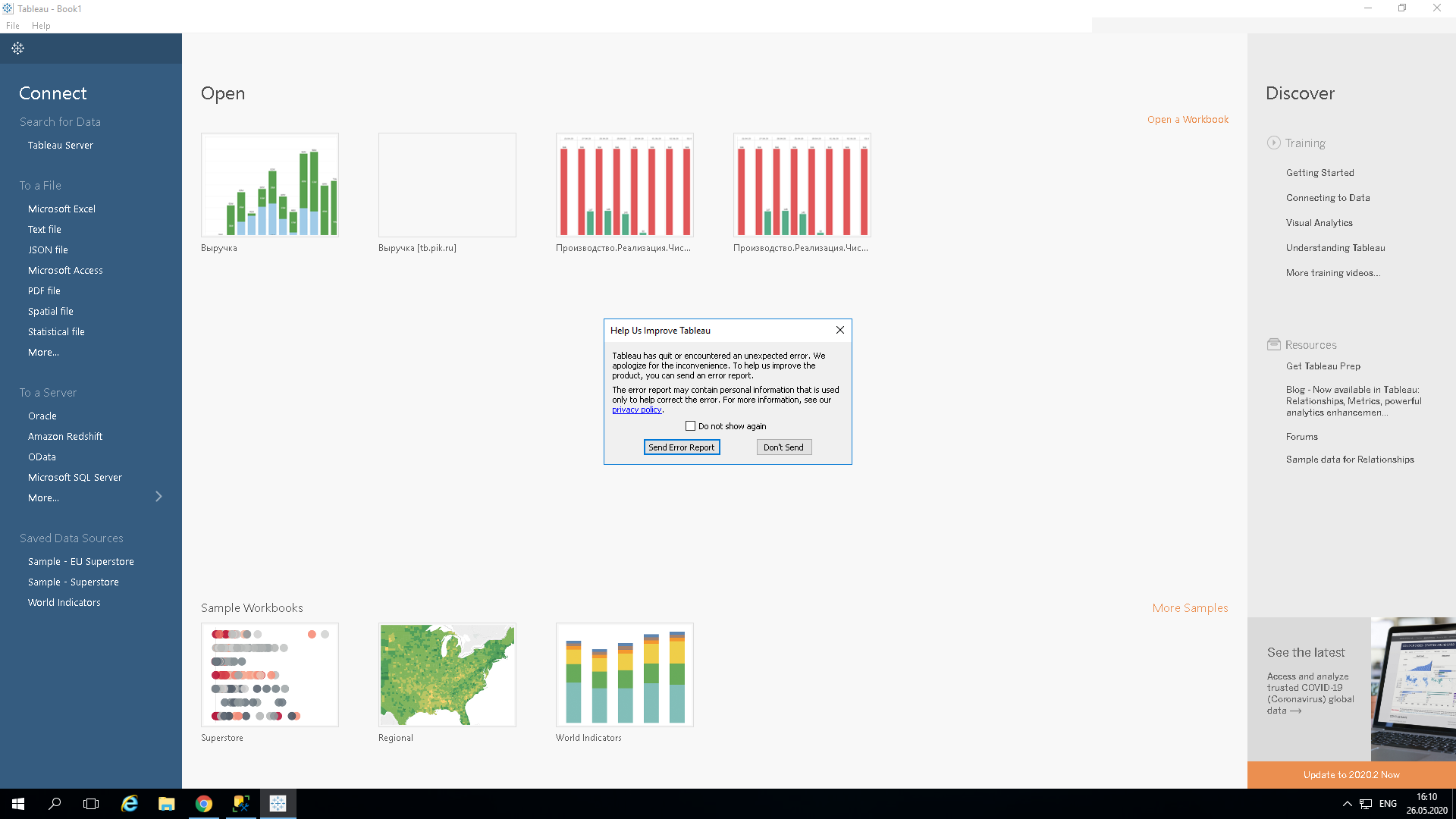Connect to a Spatial file
The height and width of the screenshot is (819, 1456).
[51, 312]
